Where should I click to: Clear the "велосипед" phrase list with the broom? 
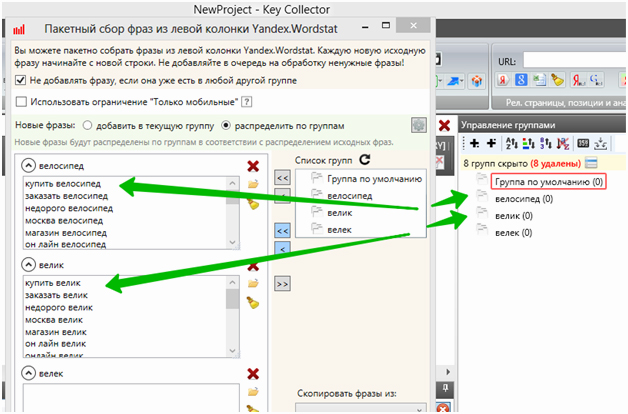253,203
